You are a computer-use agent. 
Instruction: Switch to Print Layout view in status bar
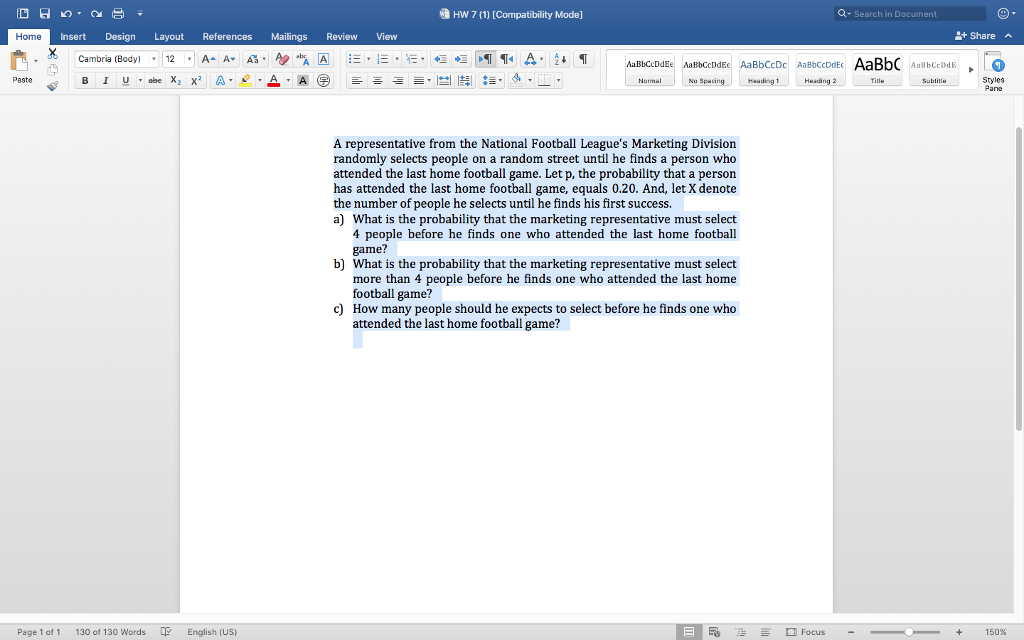click(688, 631)
